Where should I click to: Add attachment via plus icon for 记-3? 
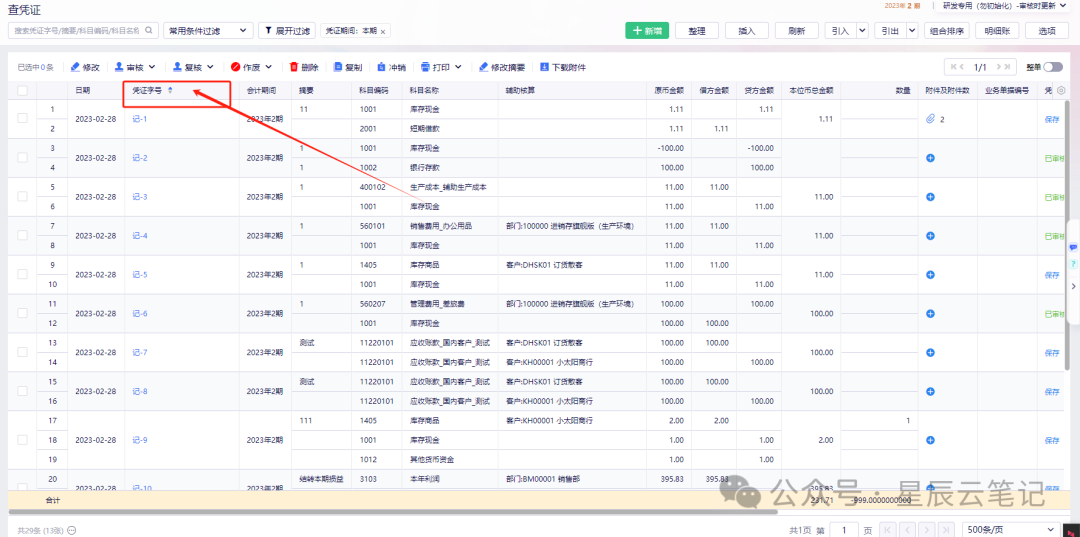[x=930, y=197]
